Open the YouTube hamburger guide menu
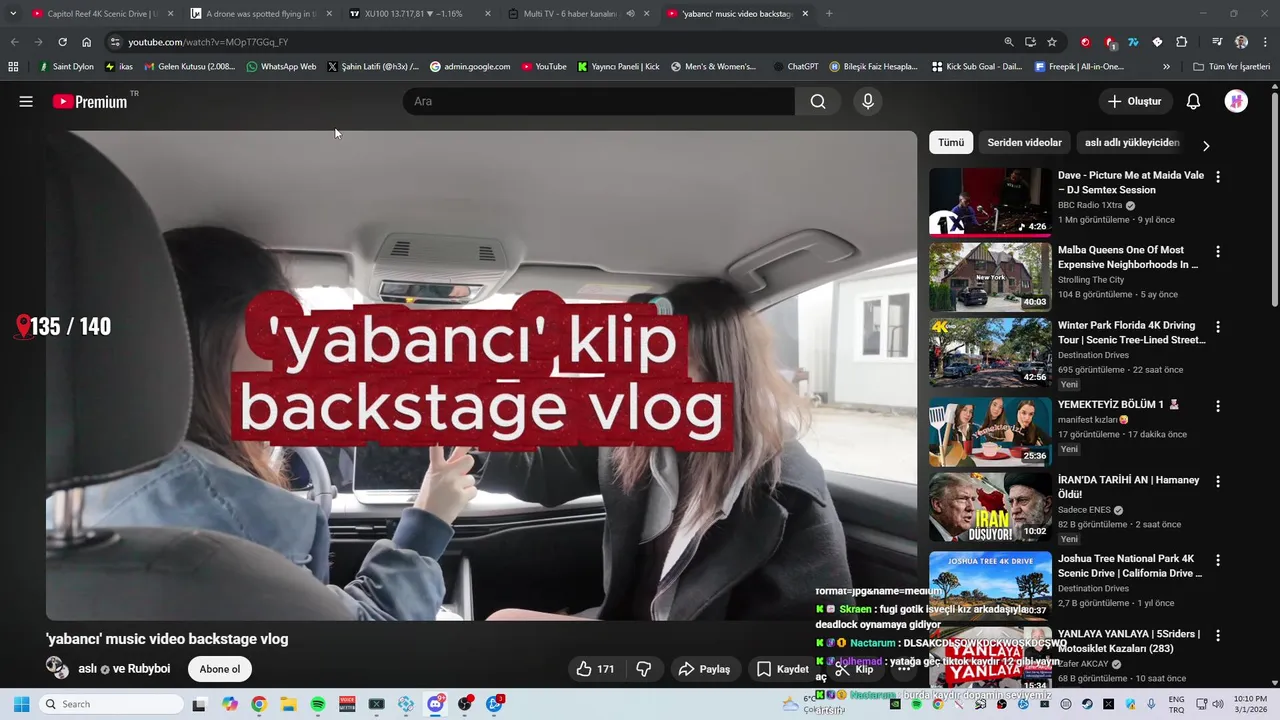The width and height of the screenshot is (1280, 720). tap(26, 101)
